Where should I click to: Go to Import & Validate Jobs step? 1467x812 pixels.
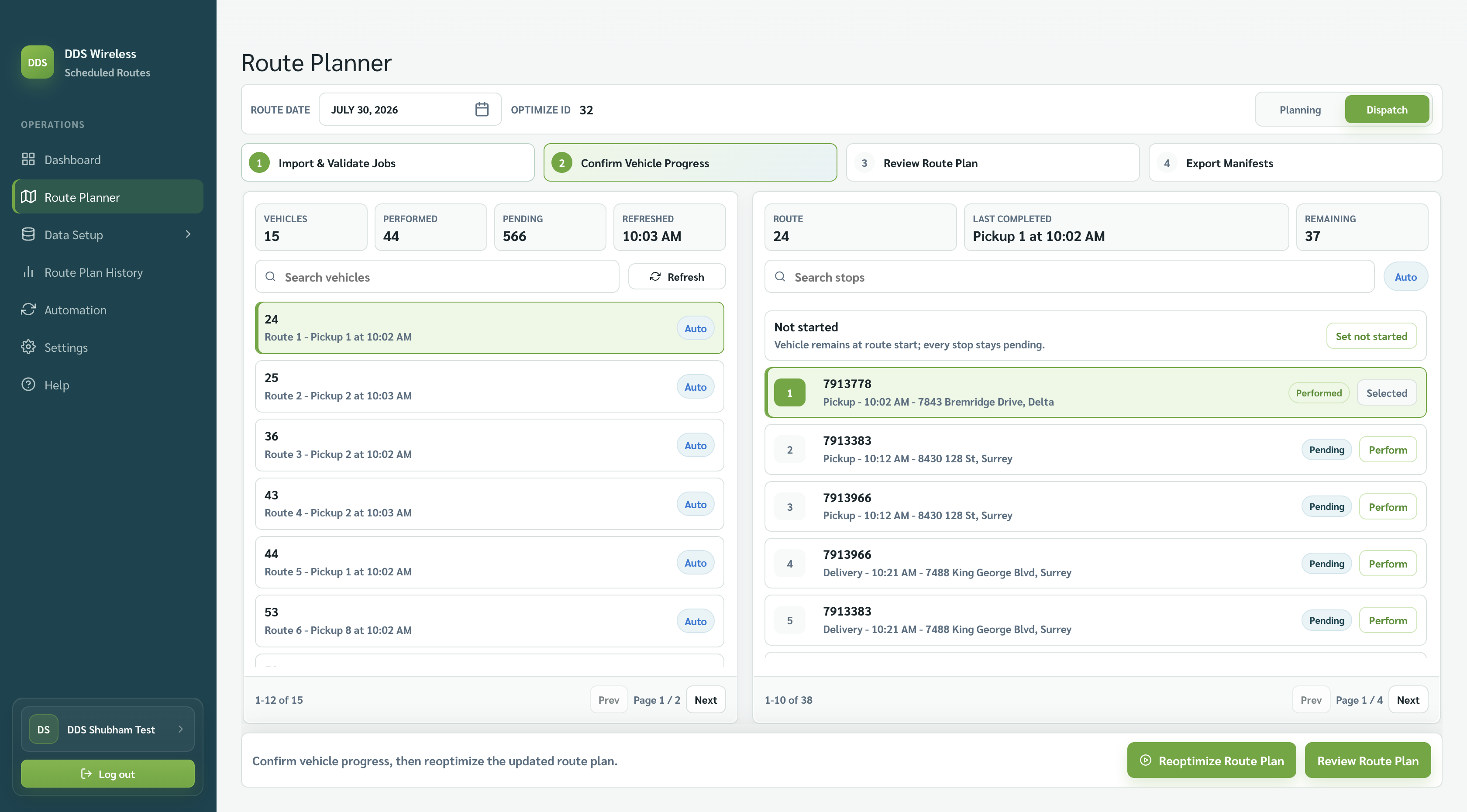pos(388,163)
